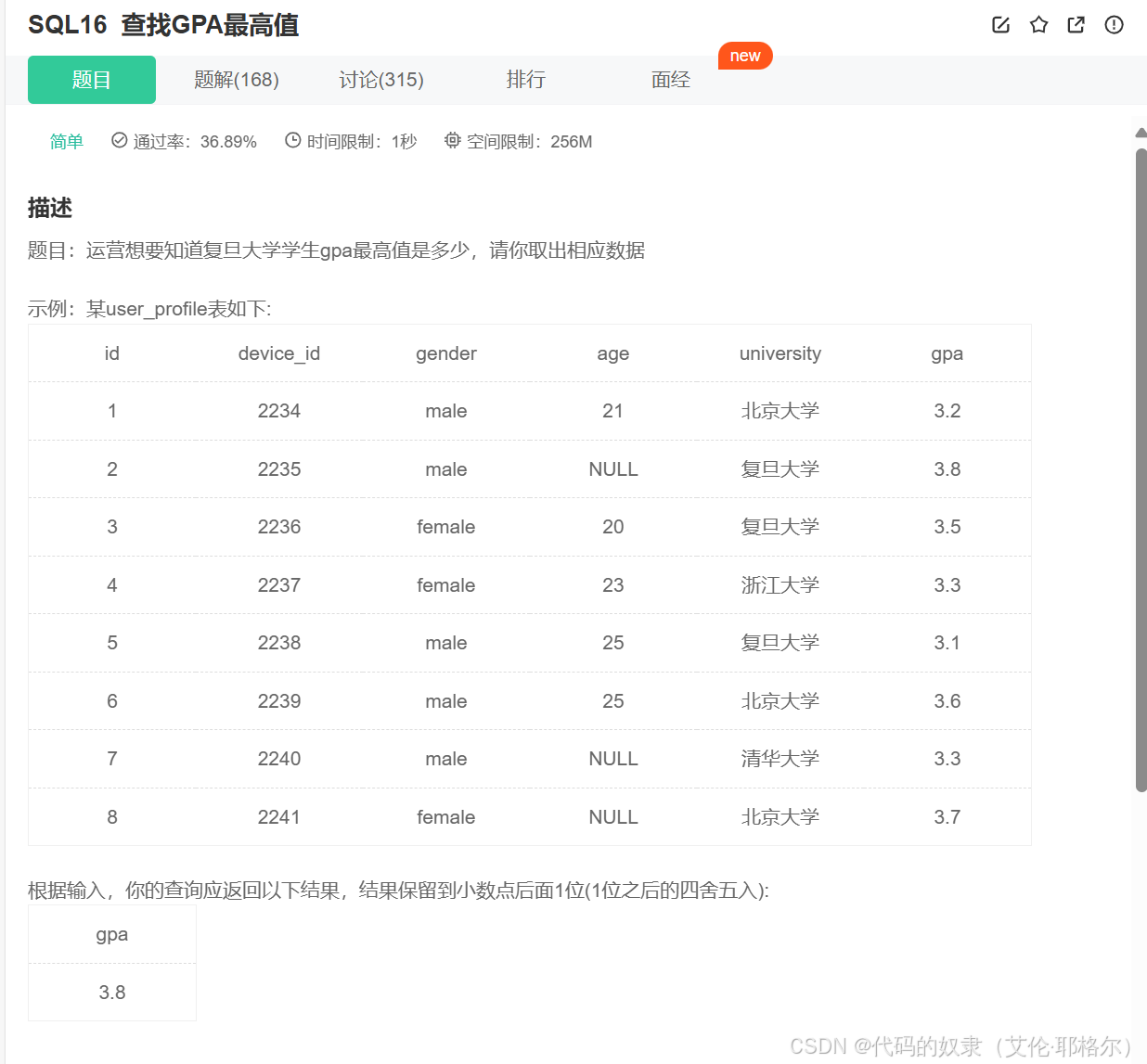Click the age column header
Image resolution: width=1147 pixels, height=1064 pixels.
click(x=613, y=353)
